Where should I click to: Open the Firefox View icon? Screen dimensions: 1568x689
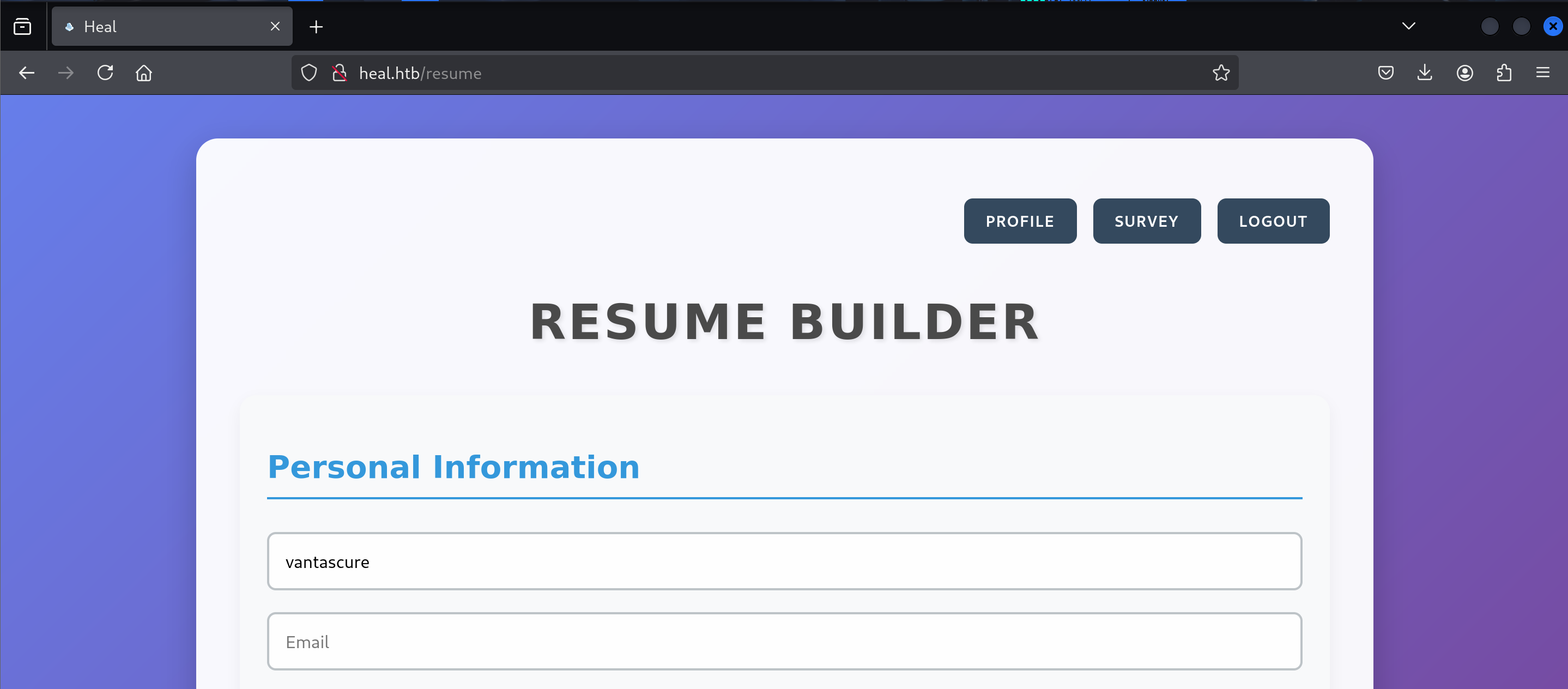tap(22, 26)
